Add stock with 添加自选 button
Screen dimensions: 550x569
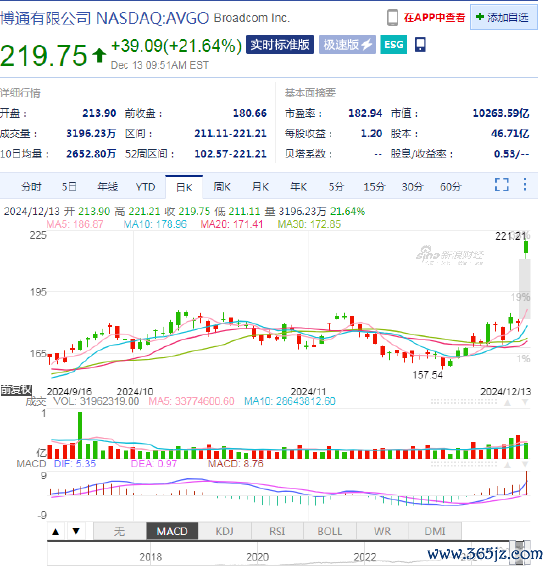pyautogui.click(x=504, y=17)
